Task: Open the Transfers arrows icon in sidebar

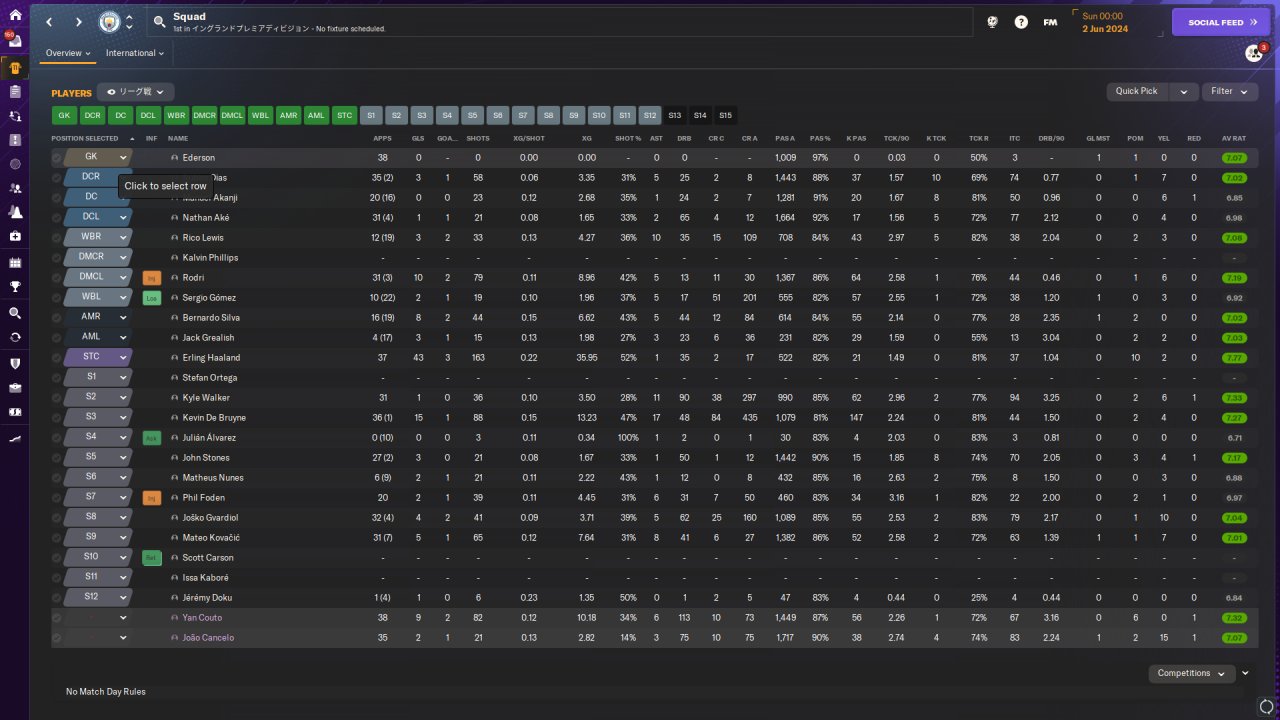Action: pyautogui.click(x=15, y=337)
